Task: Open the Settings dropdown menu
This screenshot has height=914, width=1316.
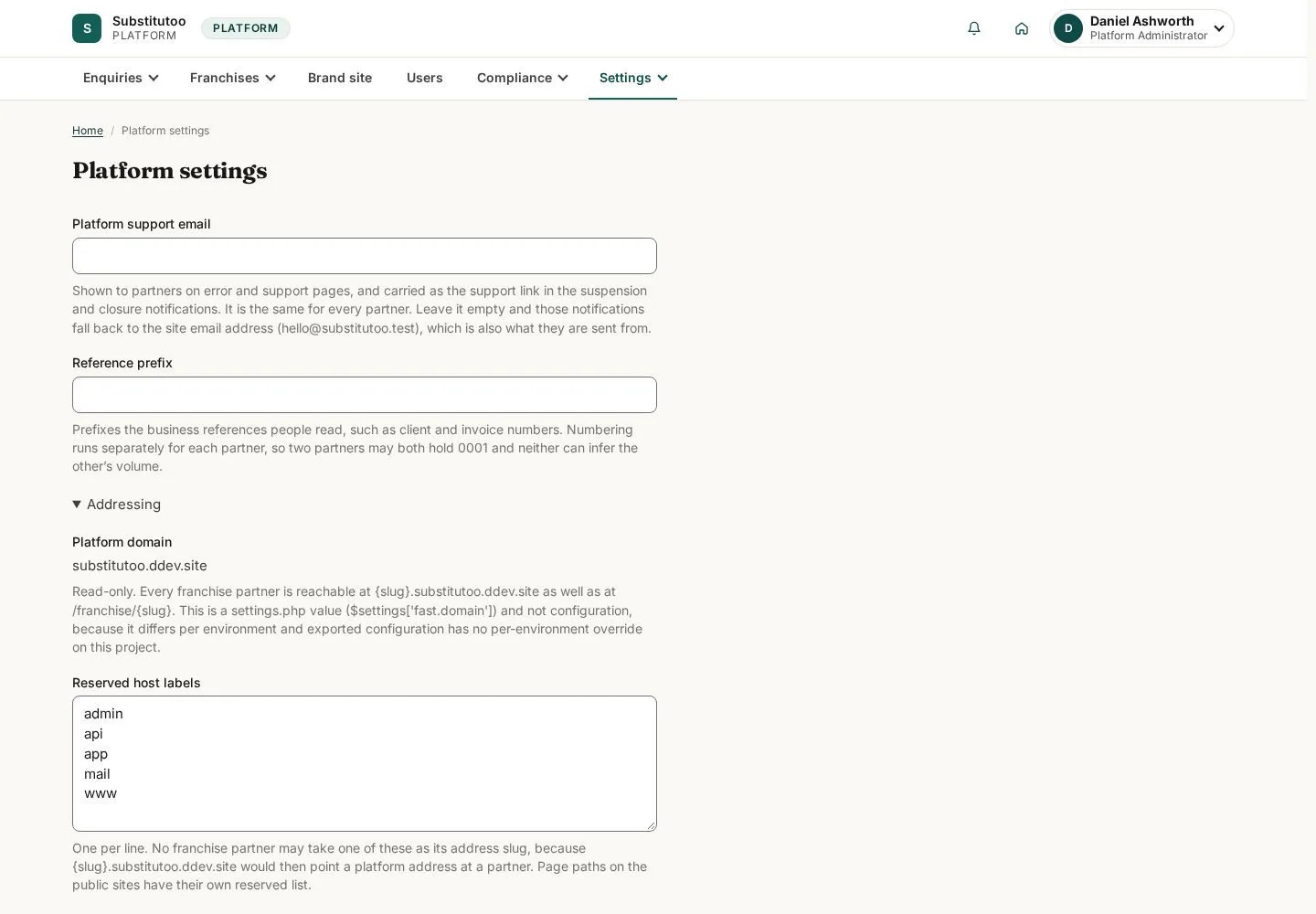Action: [632, 78]
